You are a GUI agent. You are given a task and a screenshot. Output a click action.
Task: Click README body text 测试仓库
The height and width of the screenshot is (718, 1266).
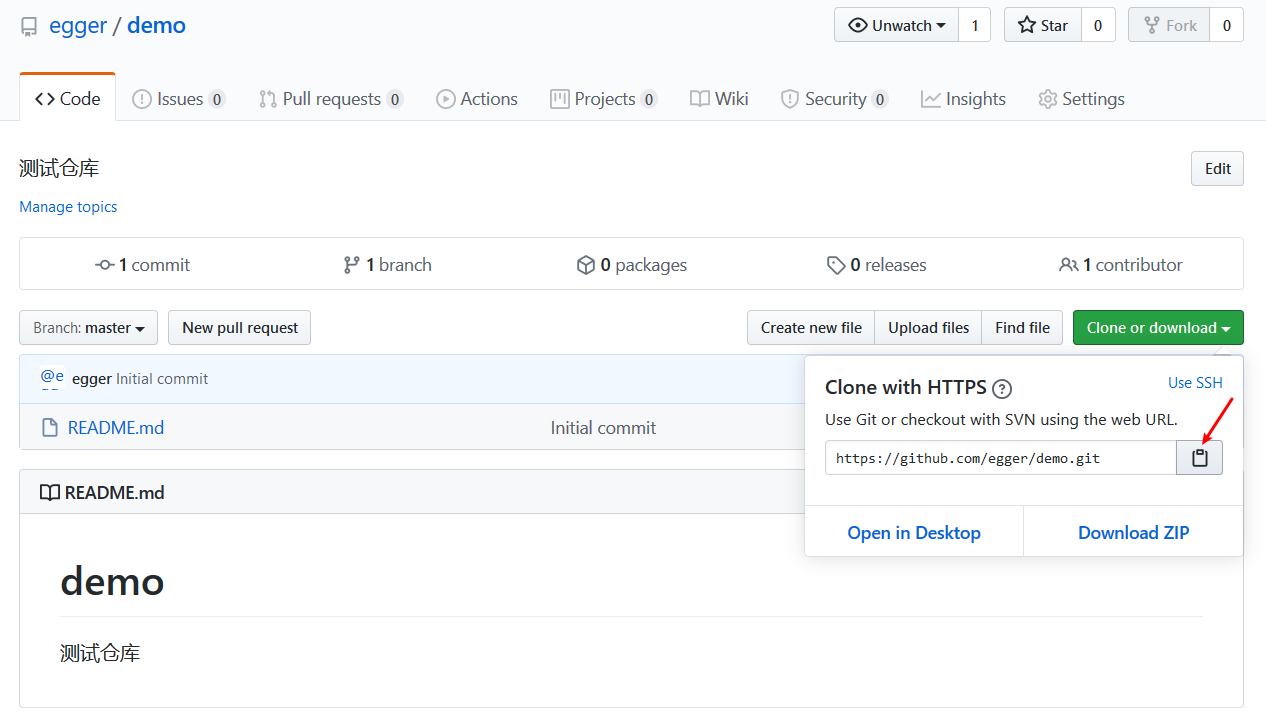pyautogui.click(x=100, y=654)
